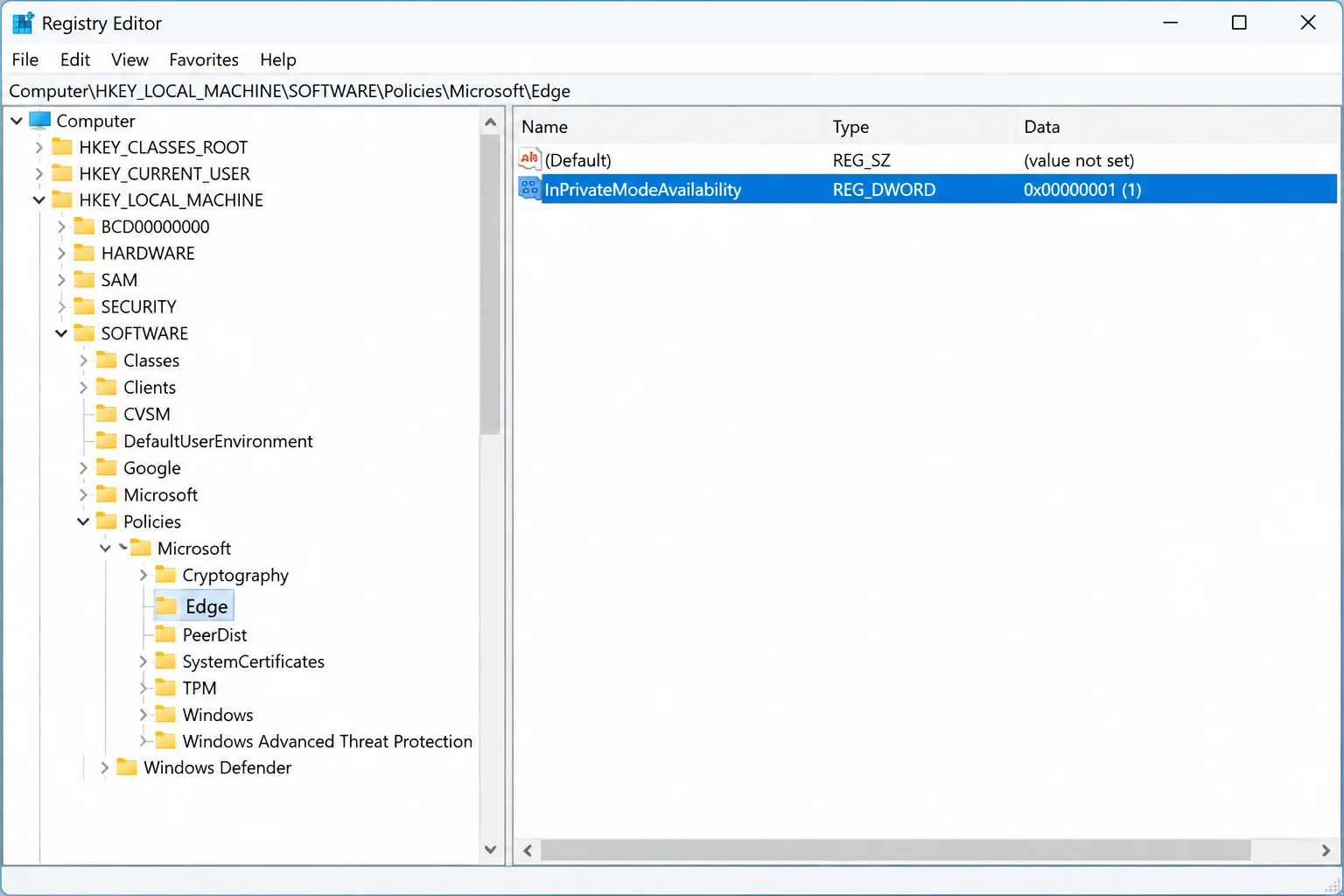
Task: Click the (Default) string value icon
Action: coord(529,159)
